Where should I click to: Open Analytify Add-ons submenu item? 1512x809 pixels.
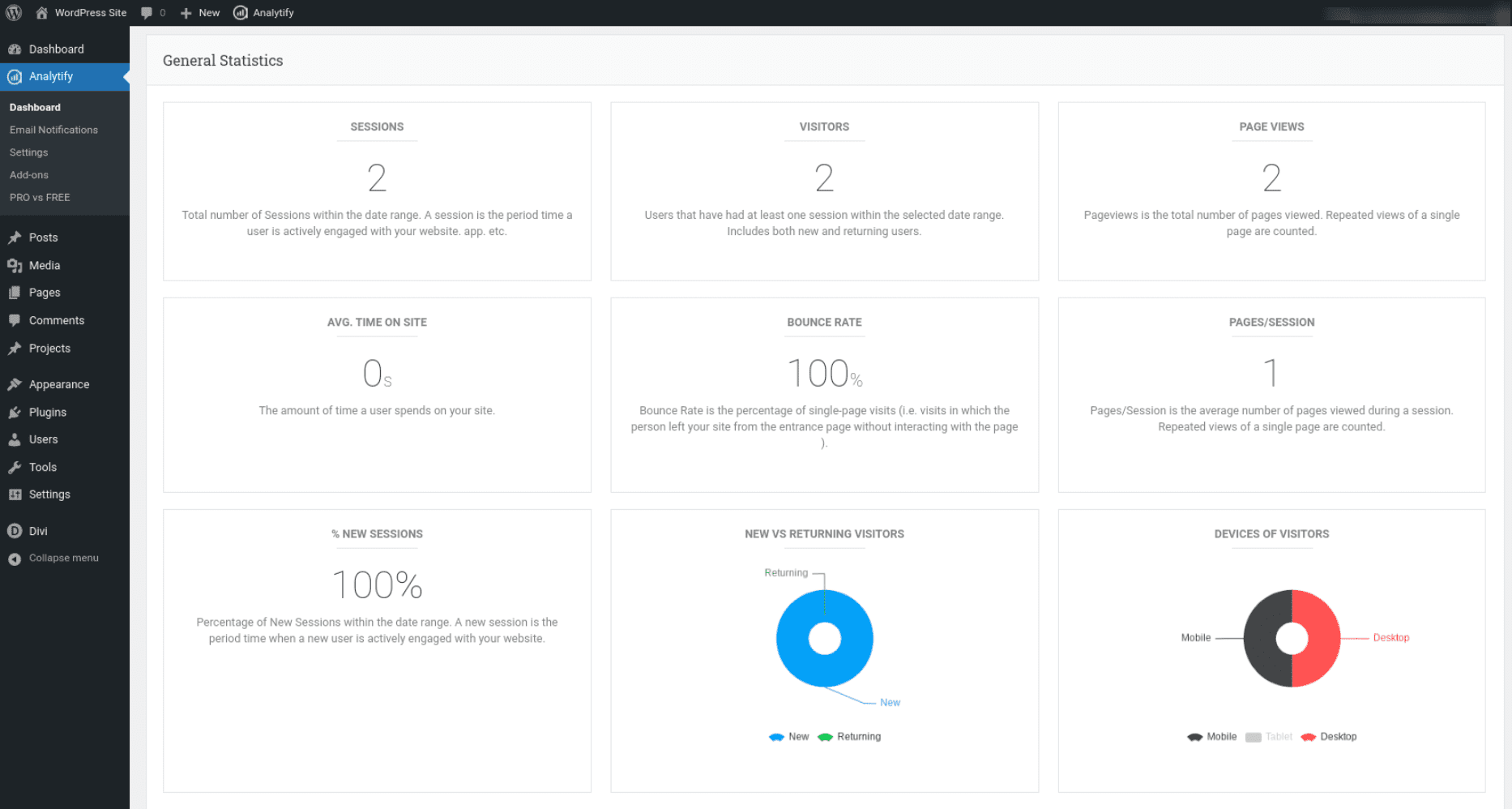tap(29, 175)
